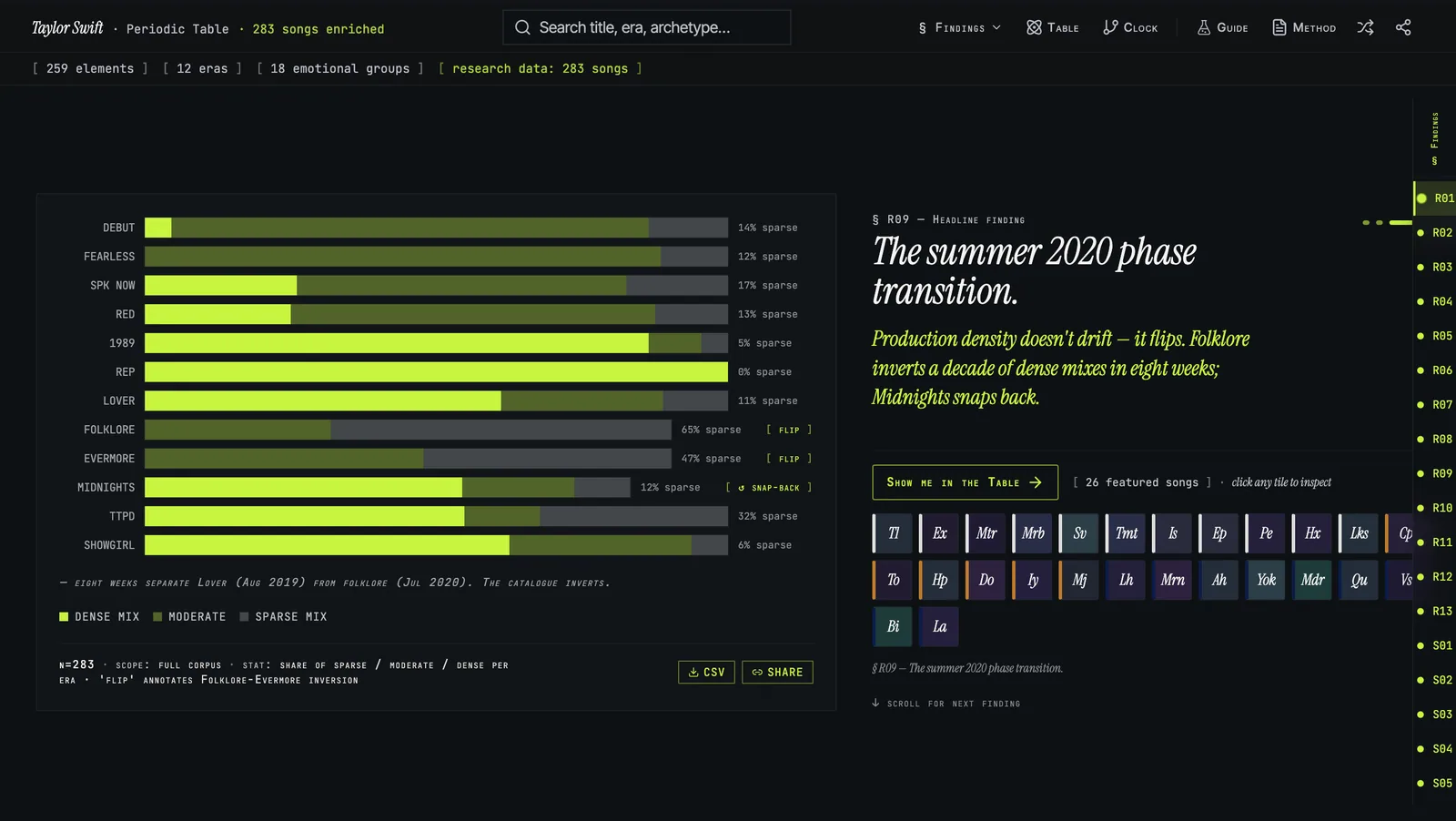Click the Mrn song tile

coord(1172,580)
